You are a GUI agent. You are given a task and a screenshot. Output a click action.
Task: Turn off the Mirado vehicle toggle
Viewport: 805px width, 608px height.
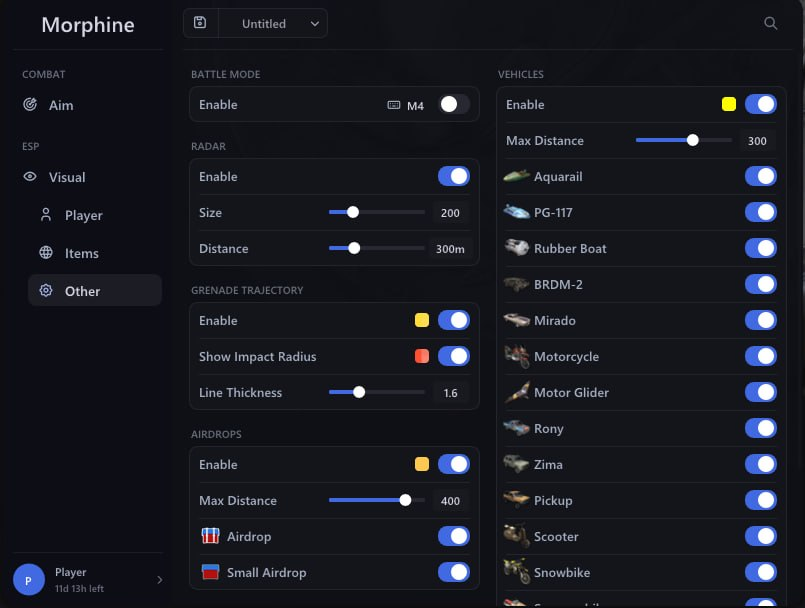(761, 320)
